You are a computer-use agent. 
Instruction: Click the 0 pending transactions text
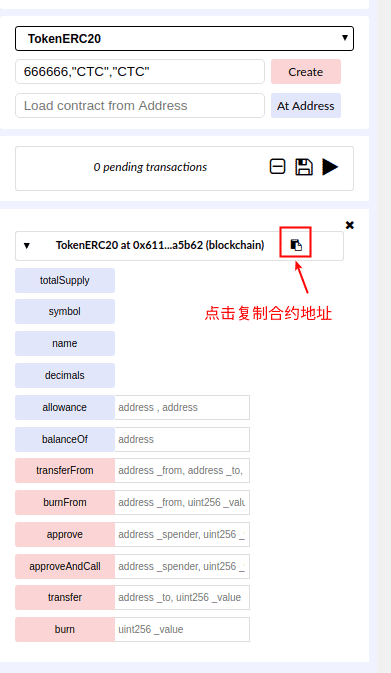coord(150,167)
